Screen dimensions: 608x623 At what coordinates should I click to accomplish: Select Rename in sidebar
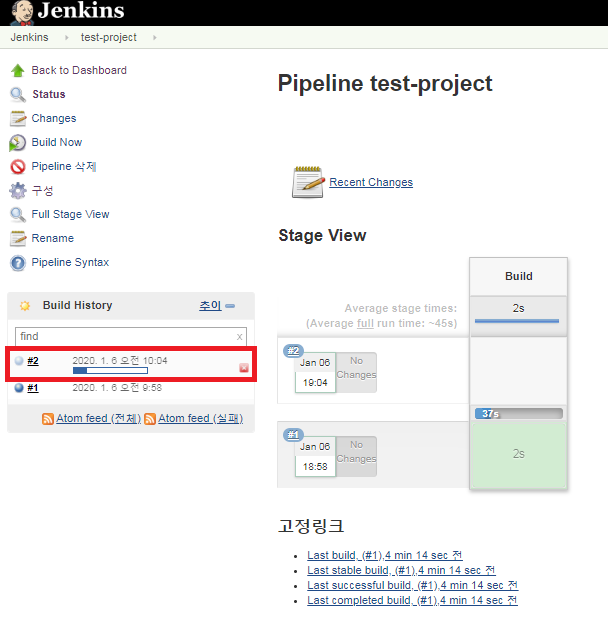pos(52,238)
